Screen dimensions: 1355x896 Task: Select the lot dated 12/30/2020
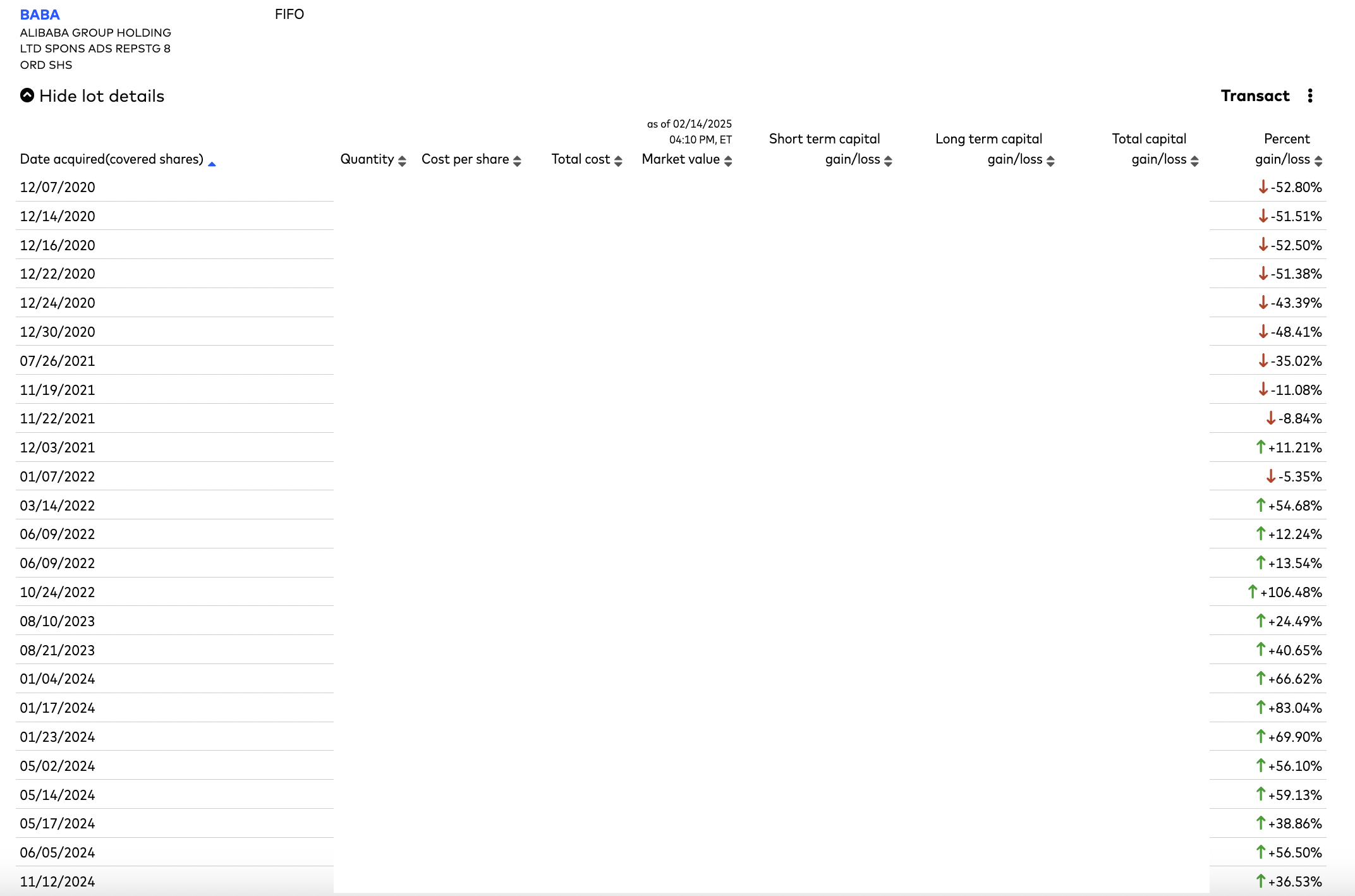(x=58, y=332)
